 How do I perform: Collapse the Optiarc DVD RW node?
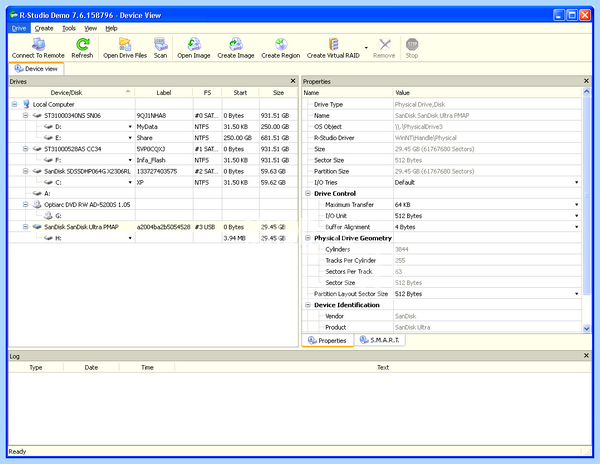[x=26, y=205]
